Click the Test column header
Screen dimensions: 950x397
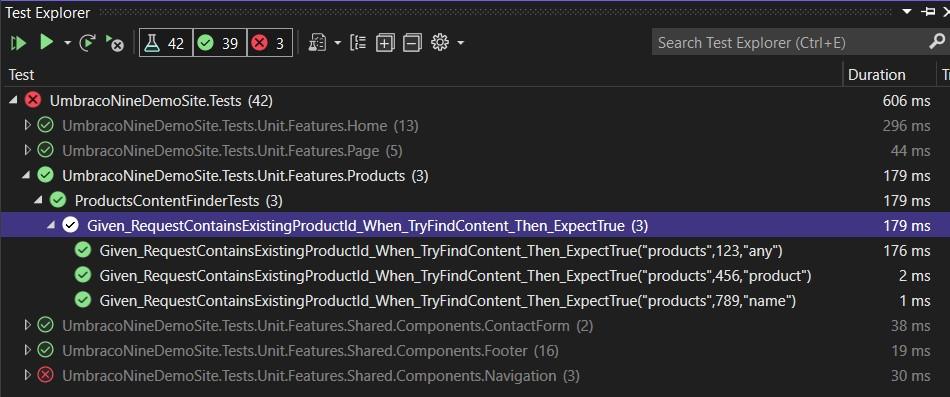point(21,75)
